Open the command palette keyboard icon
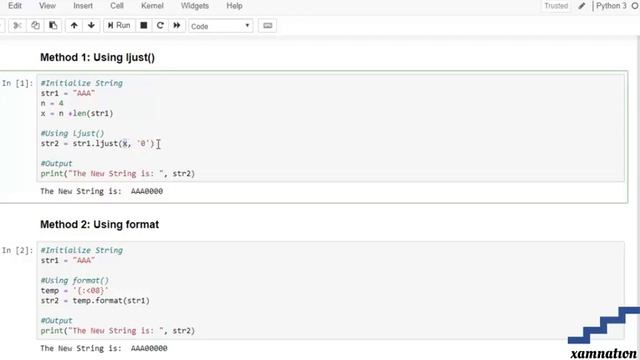 [x=267, y=26]
